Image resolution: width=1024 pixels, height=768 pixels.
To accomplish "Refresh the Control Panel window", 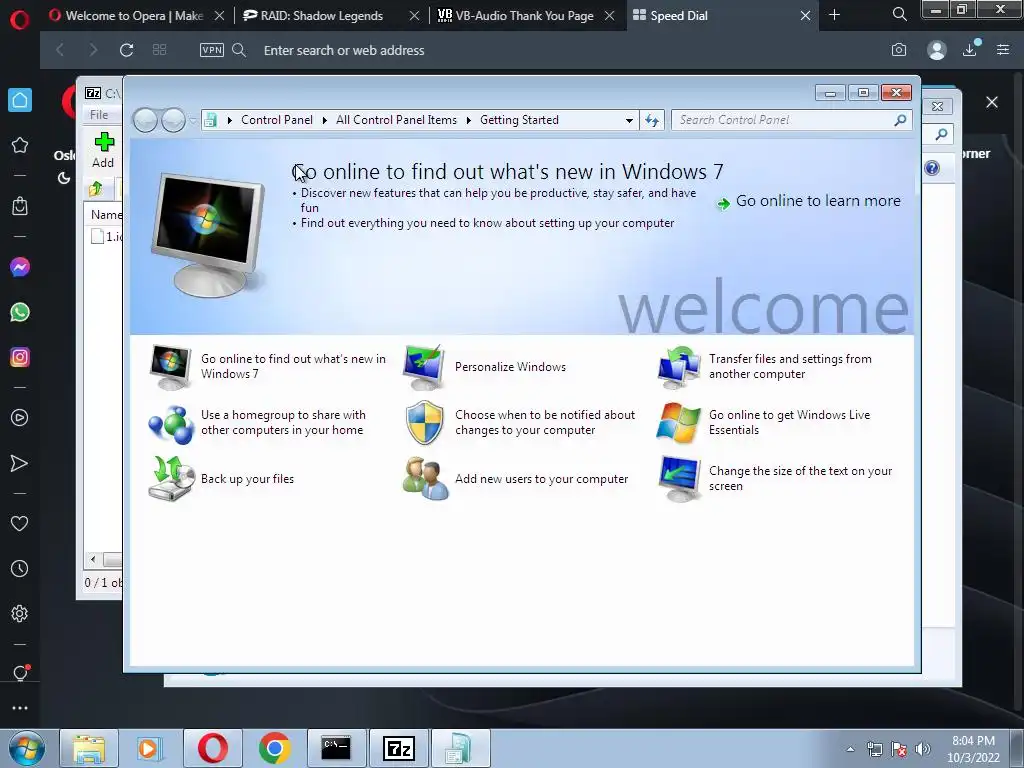I will (x=652, y=120).
